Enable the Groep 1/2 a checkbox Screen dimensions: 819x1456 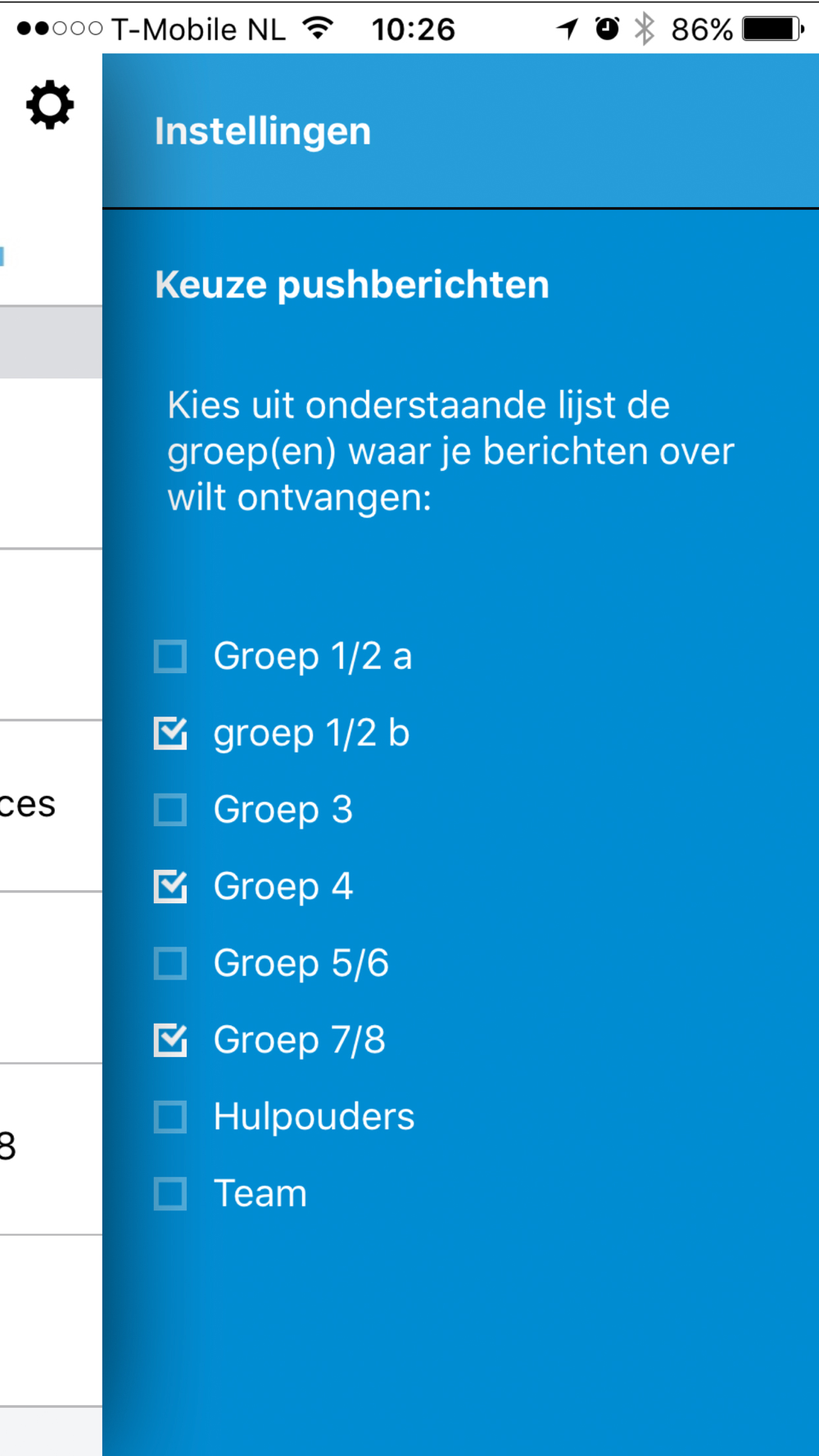[x=170, y=656]
